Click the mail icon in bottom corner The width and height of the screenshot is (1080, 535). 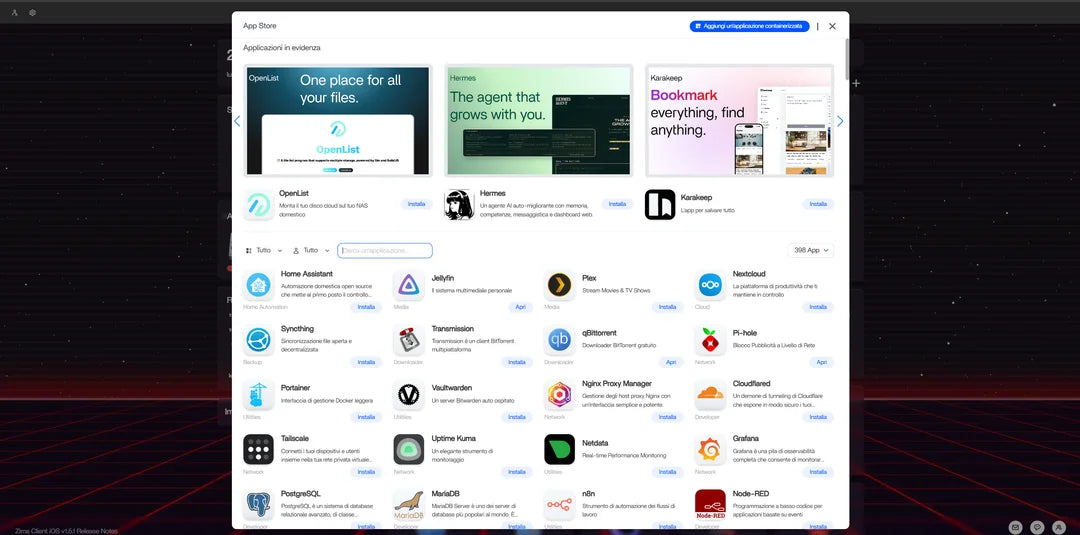(x=1015, y=527)
